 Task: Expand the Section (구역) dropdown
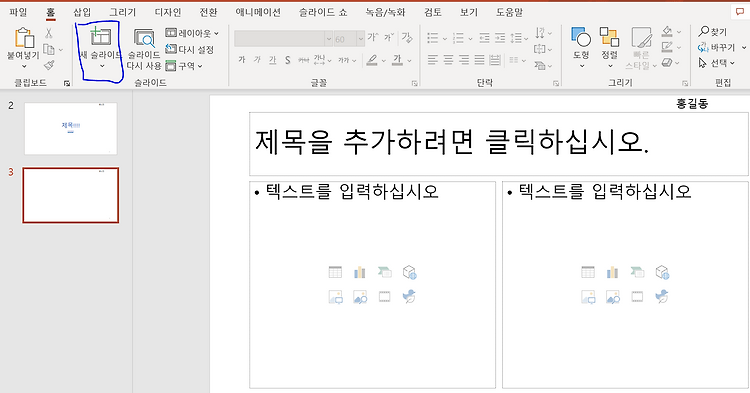pos(184,66)
